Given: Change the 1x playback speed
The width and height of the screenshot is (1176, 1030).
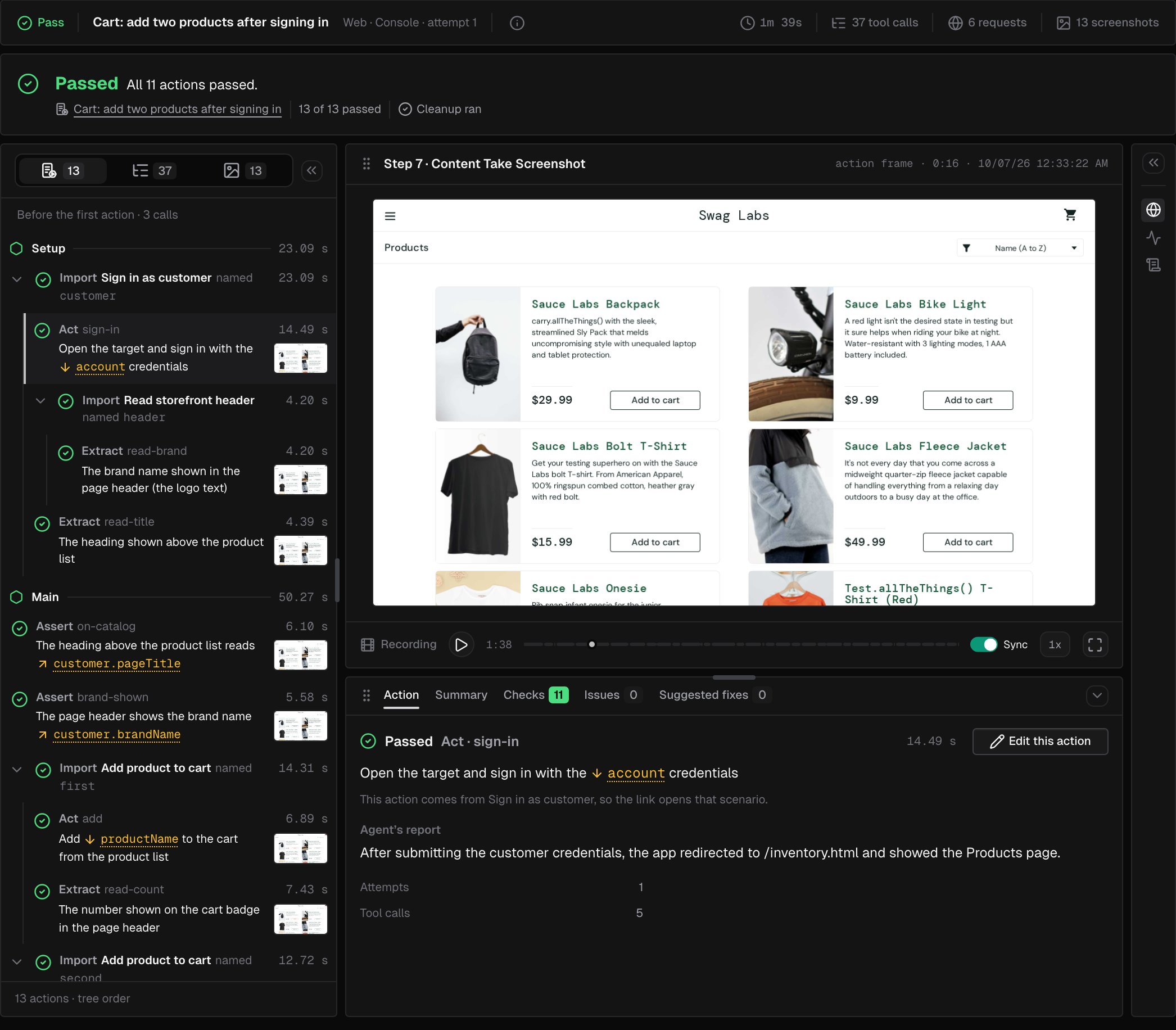Looking at the screenshot, I should pyautogui.click(x=1054, y=644).
